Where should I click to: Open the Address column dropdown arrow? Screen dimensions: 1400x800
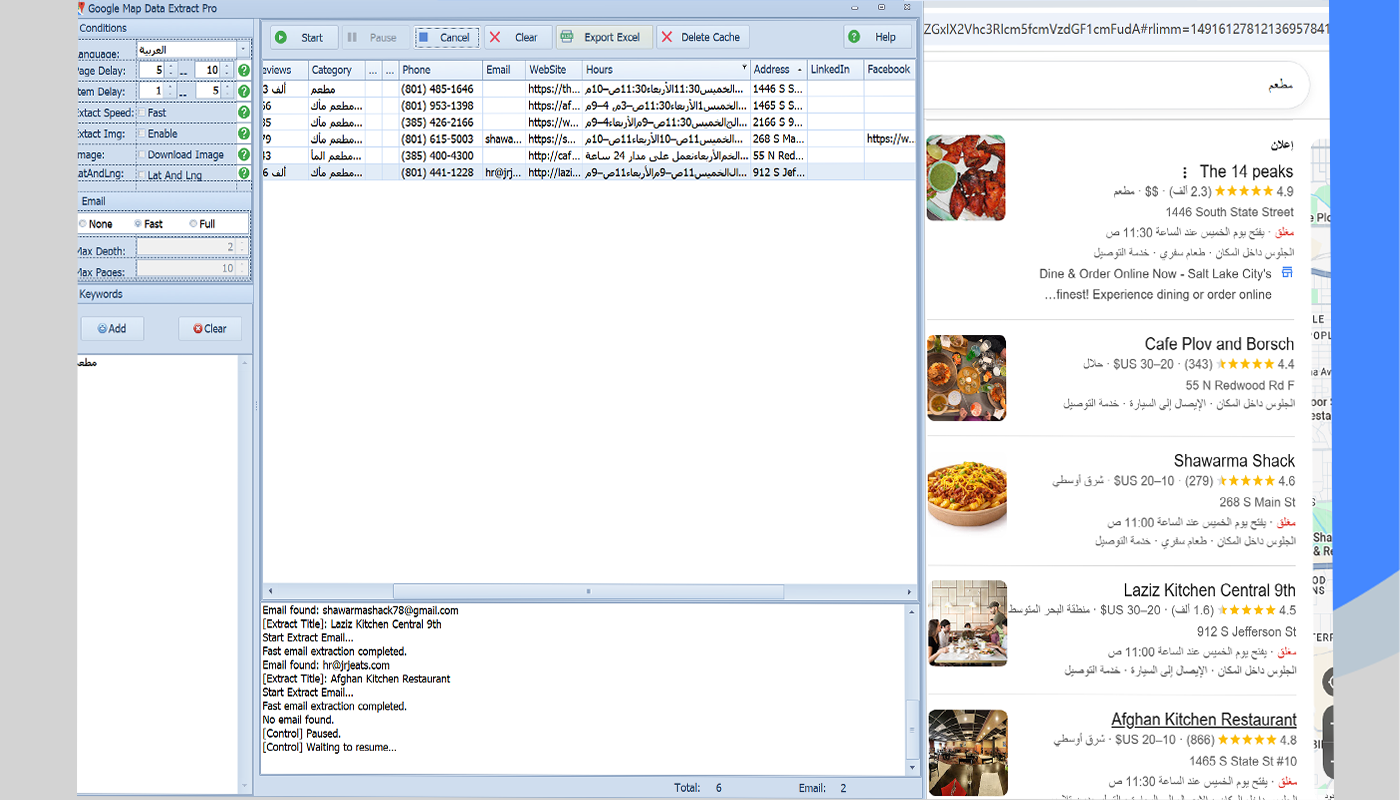(799, 70)
